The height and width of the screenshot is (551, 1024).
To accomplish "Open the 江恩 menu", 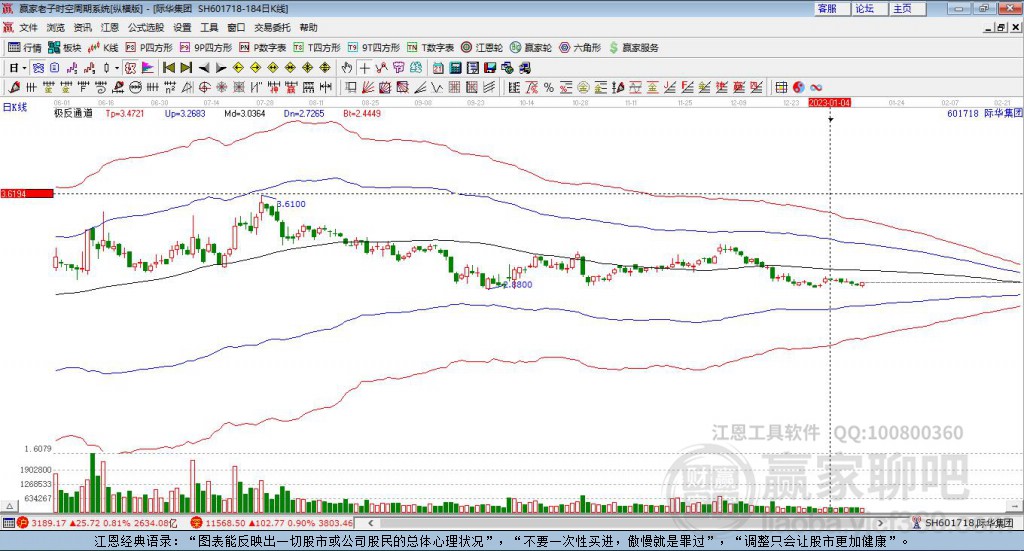I will tap(110, 27).
